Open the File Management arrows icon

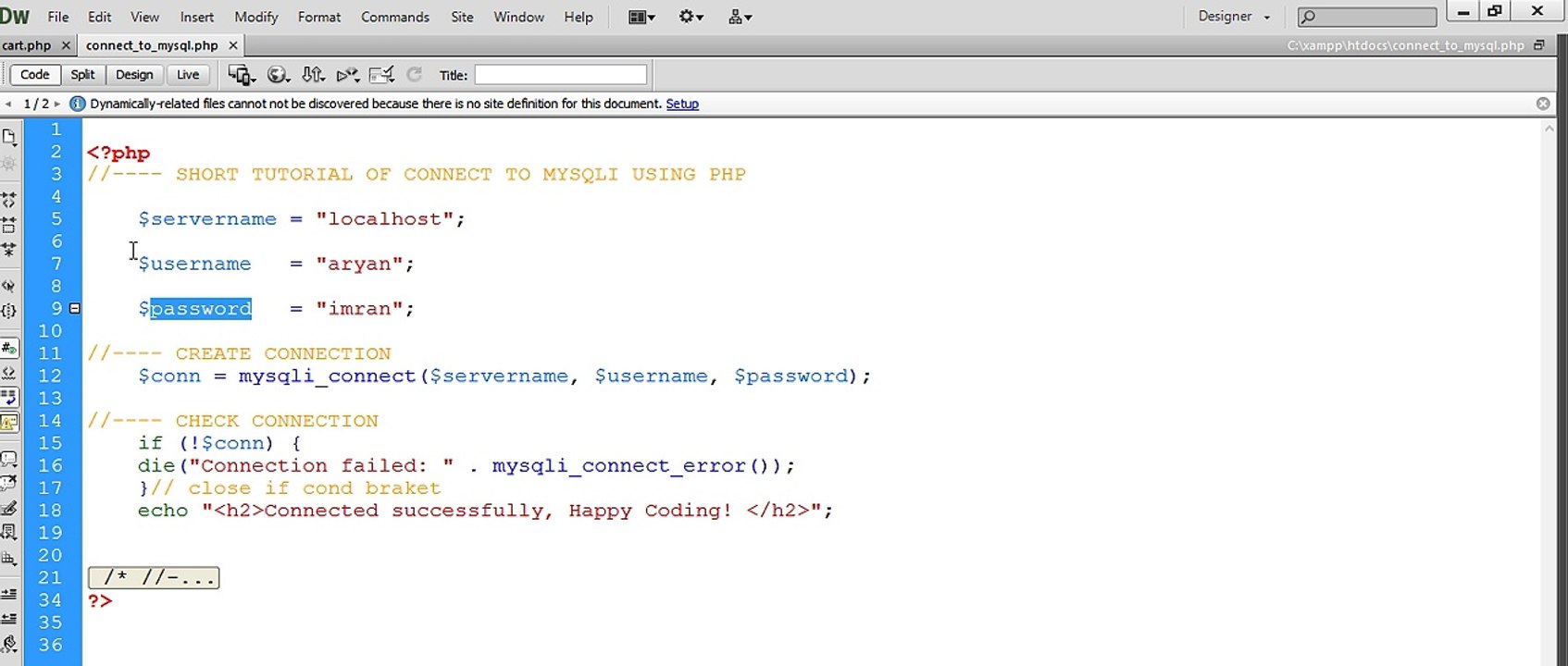[314, 75]
